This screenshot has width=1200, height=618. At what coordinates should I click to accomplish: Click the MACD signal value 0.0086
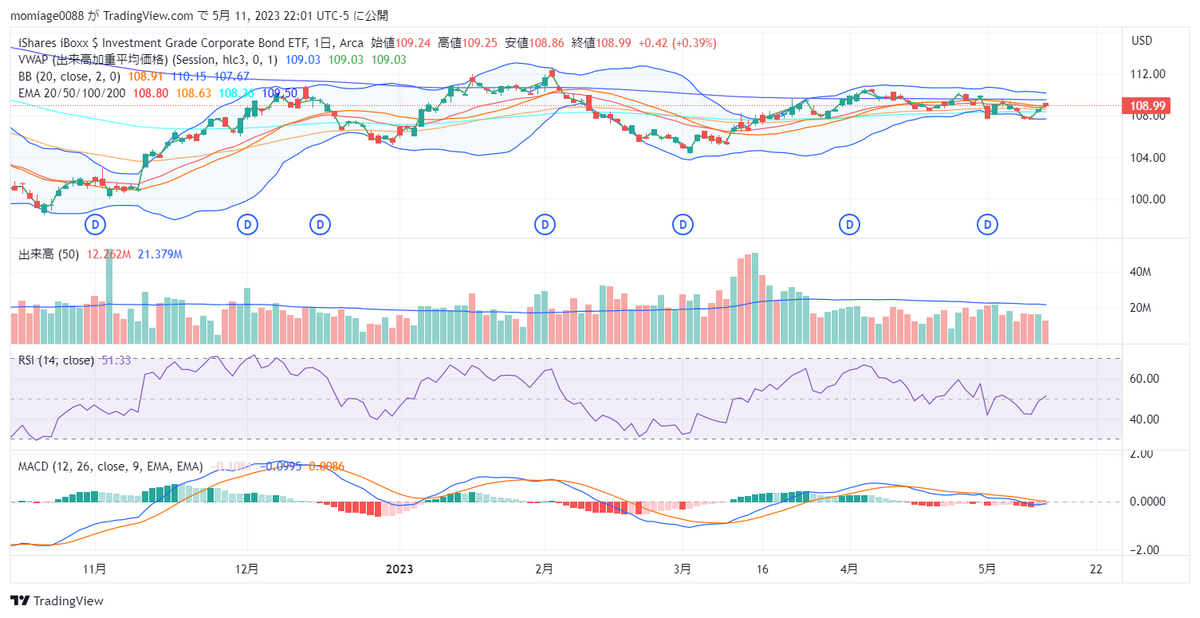pyautogui.click(x=327, y=466)
